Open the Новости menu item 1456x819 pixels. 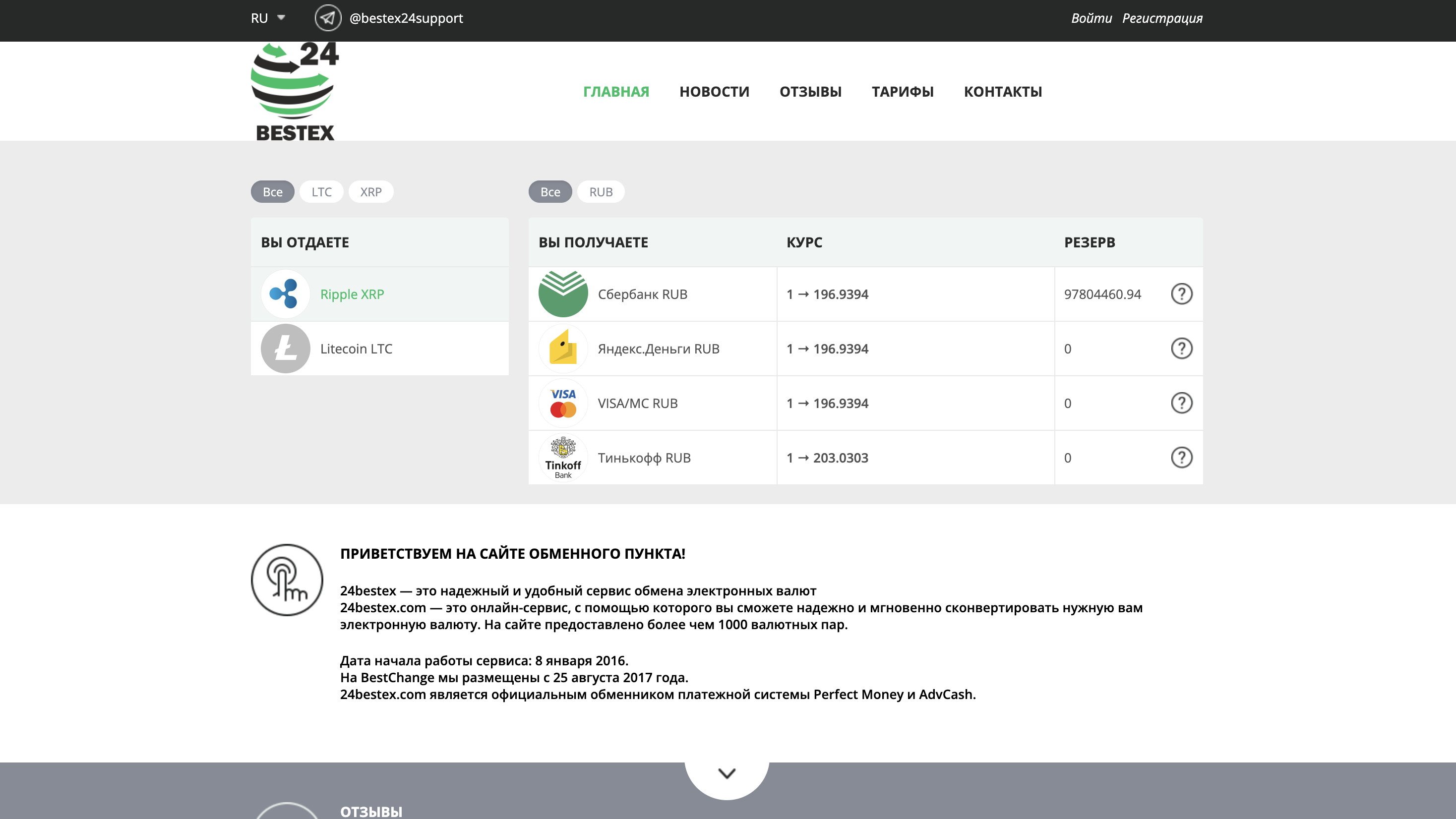[x=714, y=92]
